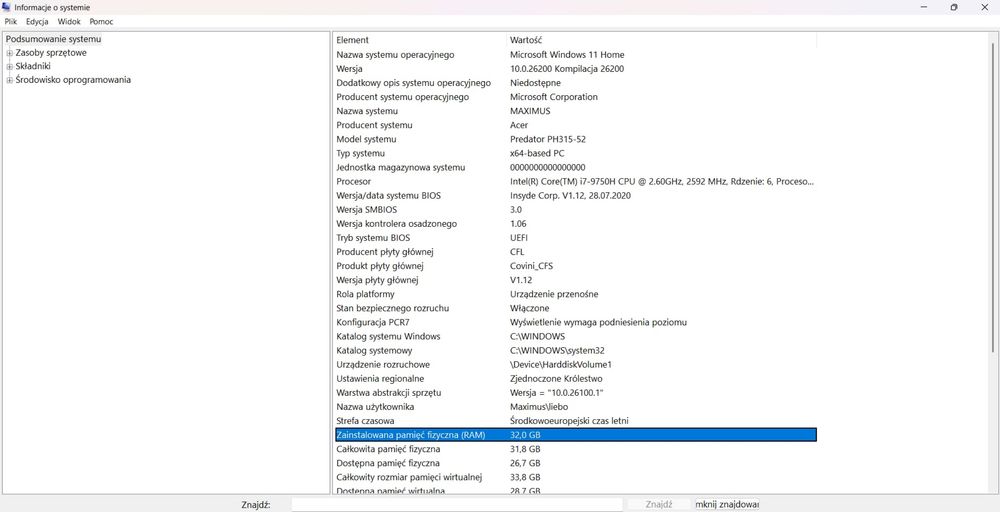Select the Producent systemu Acer row

click(575, 125)
